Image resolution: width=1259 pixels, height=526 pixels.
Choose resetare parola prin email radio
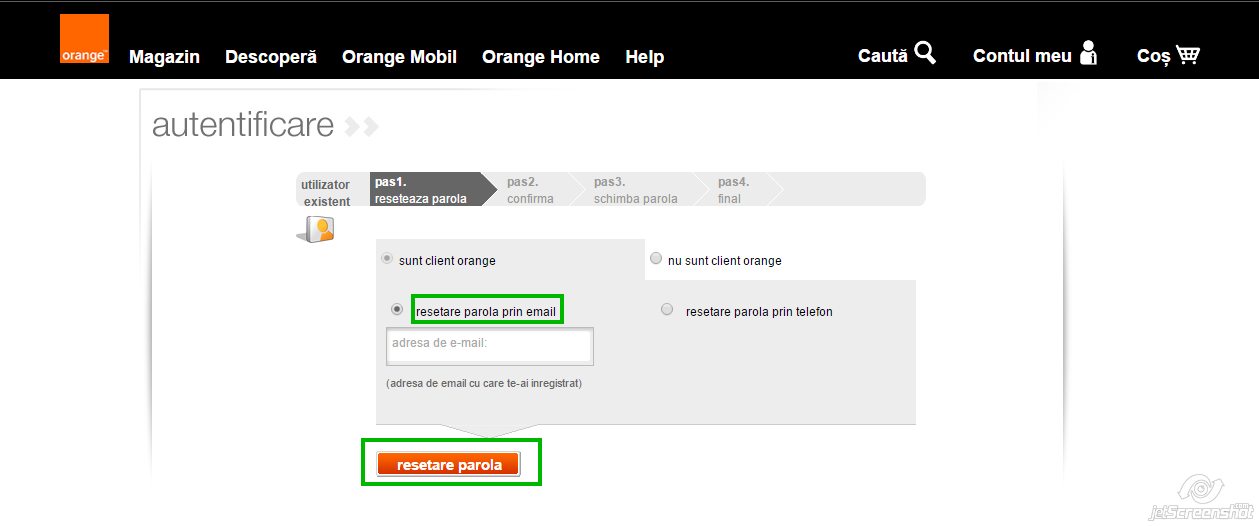point(397,309)
